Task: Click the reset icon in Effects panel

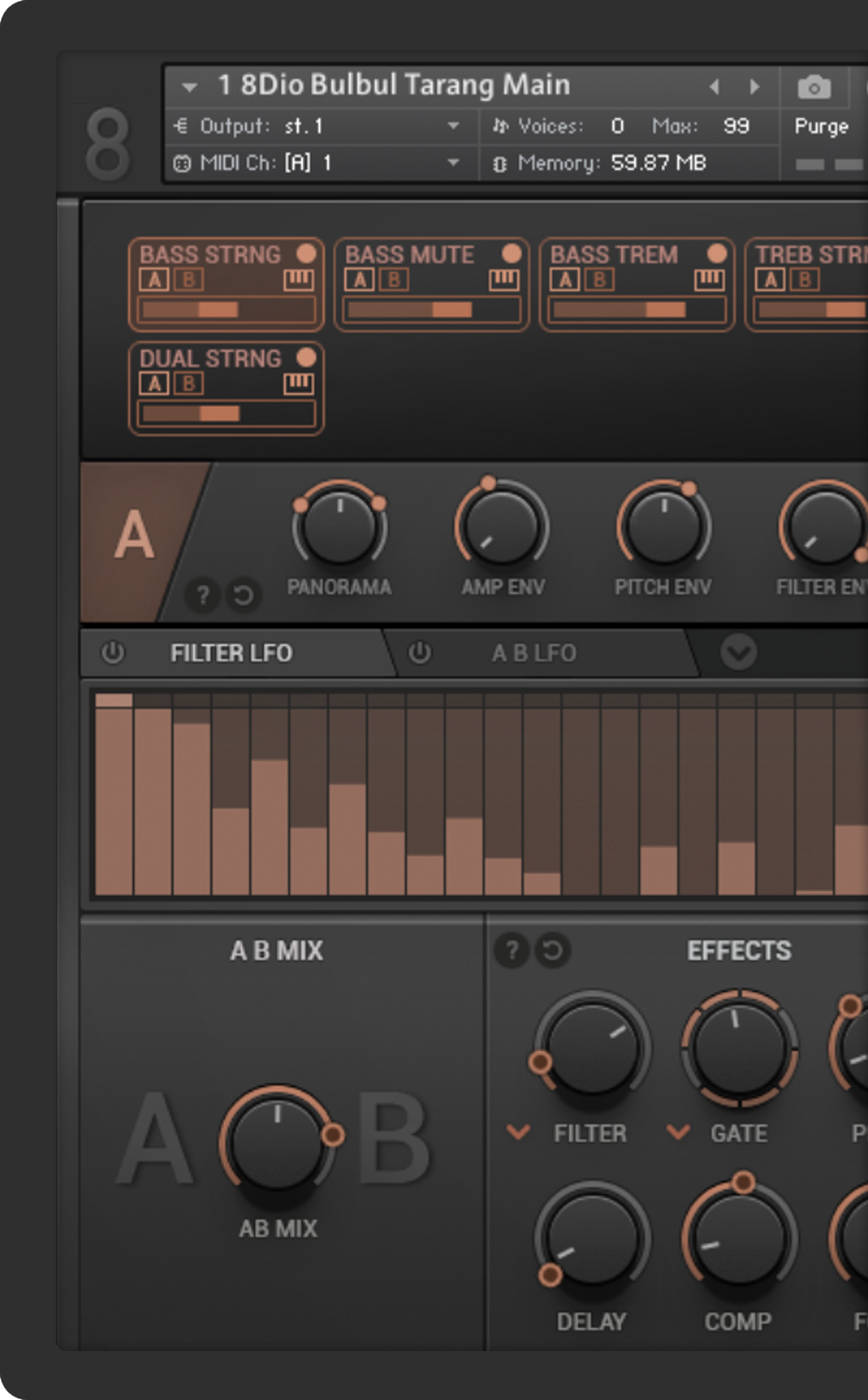Action: 552,950
